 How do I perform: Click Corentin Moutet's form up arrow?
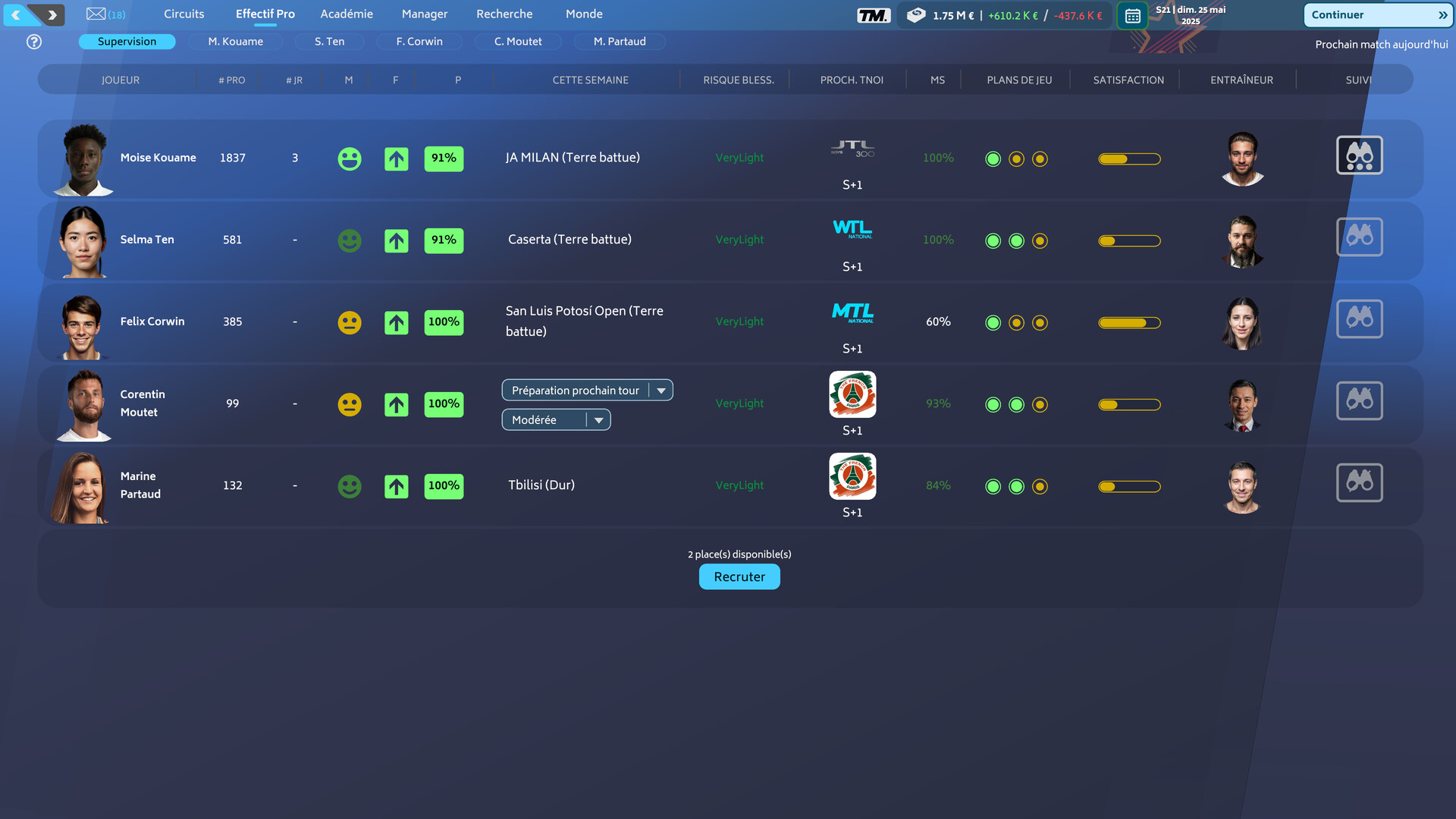pyautogui.click(x=397, y=405)
